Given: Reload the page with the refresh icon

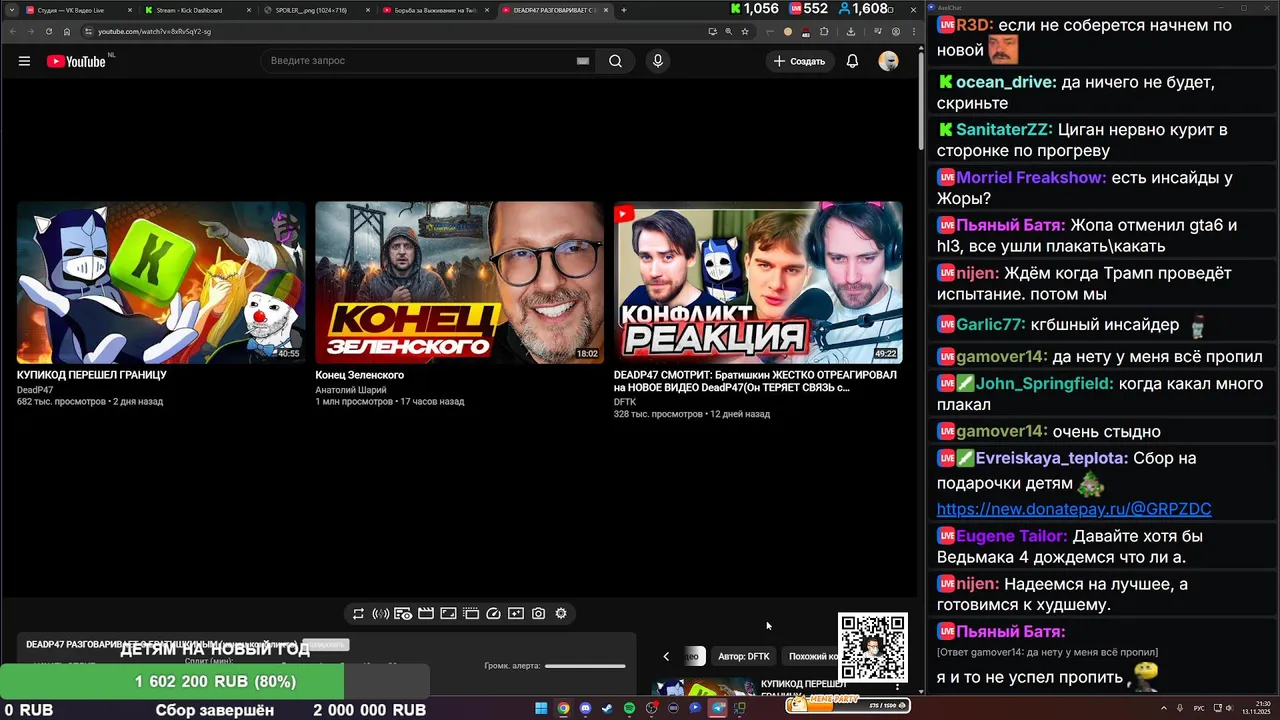Looking at the screenshot, I should (49, 31).
